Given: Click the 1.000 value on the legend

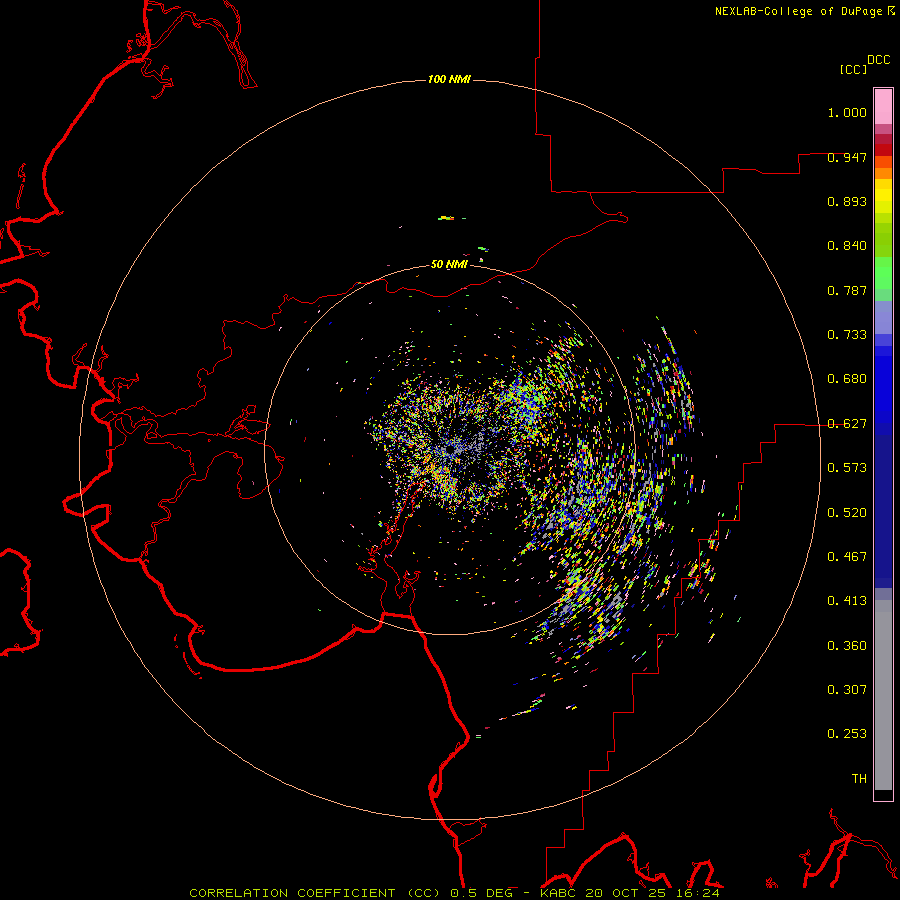Looking at the screenshot, I should tap(847, 112).
